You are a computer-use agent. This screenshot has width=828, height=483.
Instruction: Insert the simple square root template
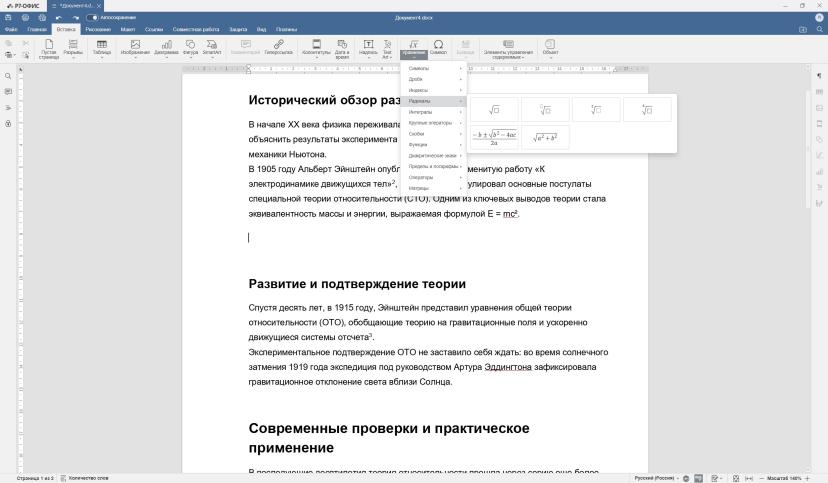494,110
